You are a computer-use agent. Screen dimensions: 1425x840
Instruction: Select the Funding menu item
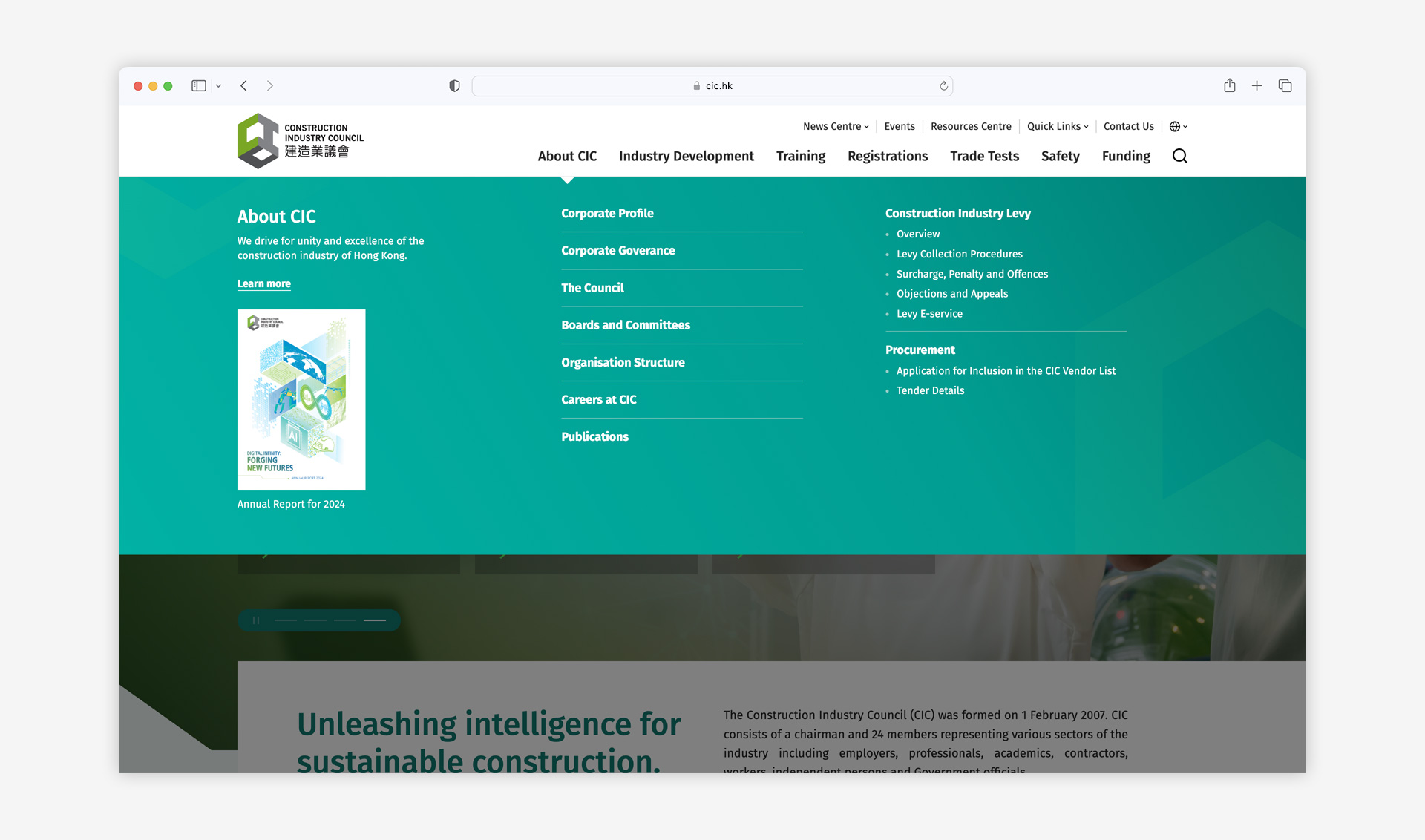coord(1126,156)
